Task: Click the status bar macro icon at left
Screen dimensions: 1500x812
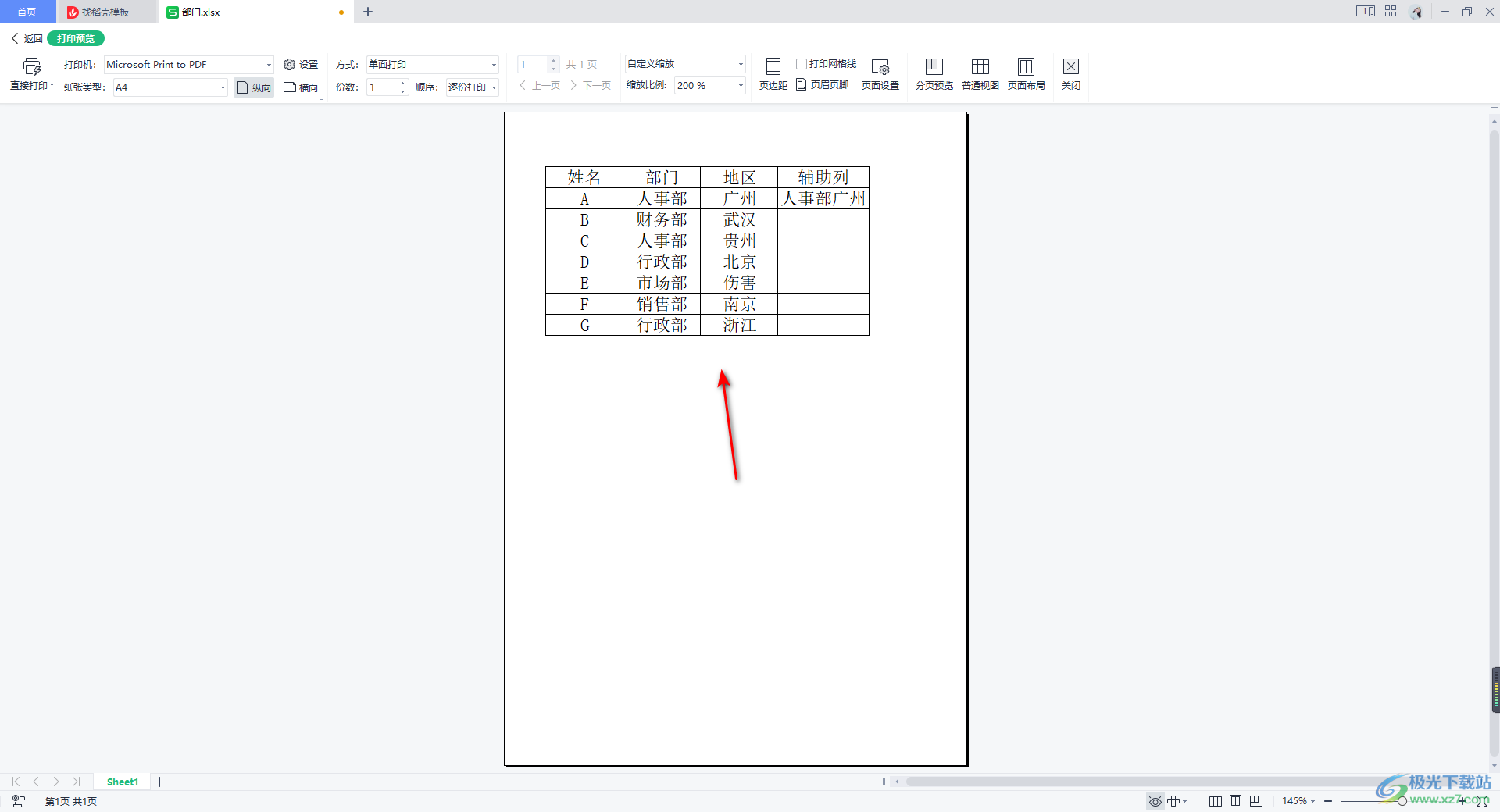Action: [x=19, y=801]
